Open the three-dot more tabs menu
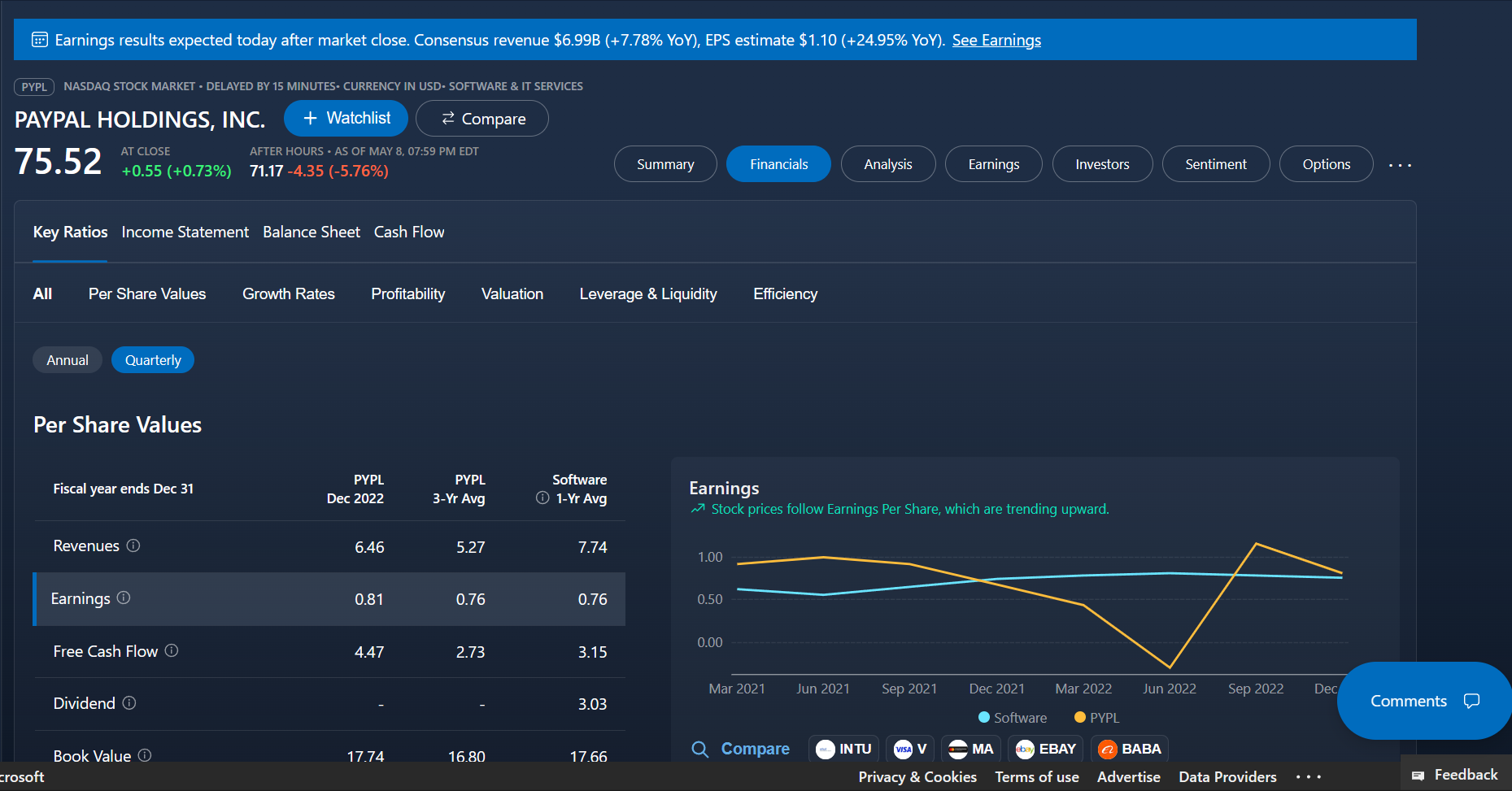Screen dimensions: 1512x791 pos(1400,165)
